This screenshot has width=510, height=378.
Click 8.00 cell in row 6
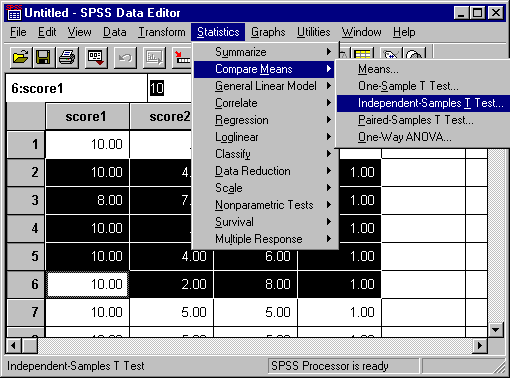click(255, 284)
